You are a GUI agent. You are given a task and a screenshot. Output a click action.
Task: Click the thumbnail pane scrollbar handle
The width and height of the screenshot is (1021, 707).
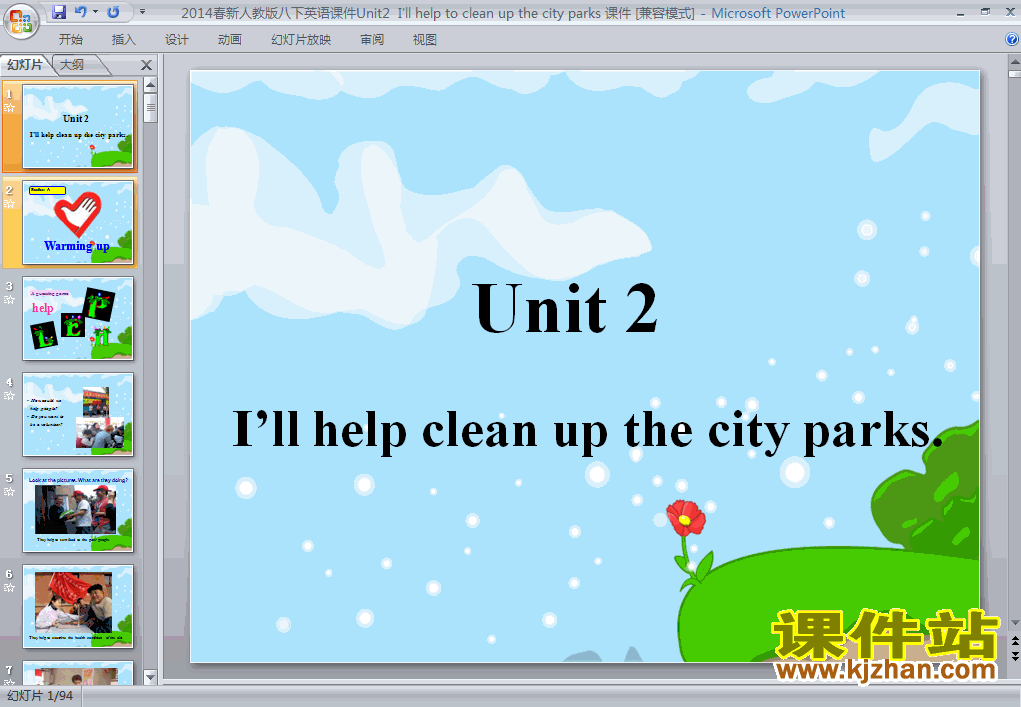(150, 108)
